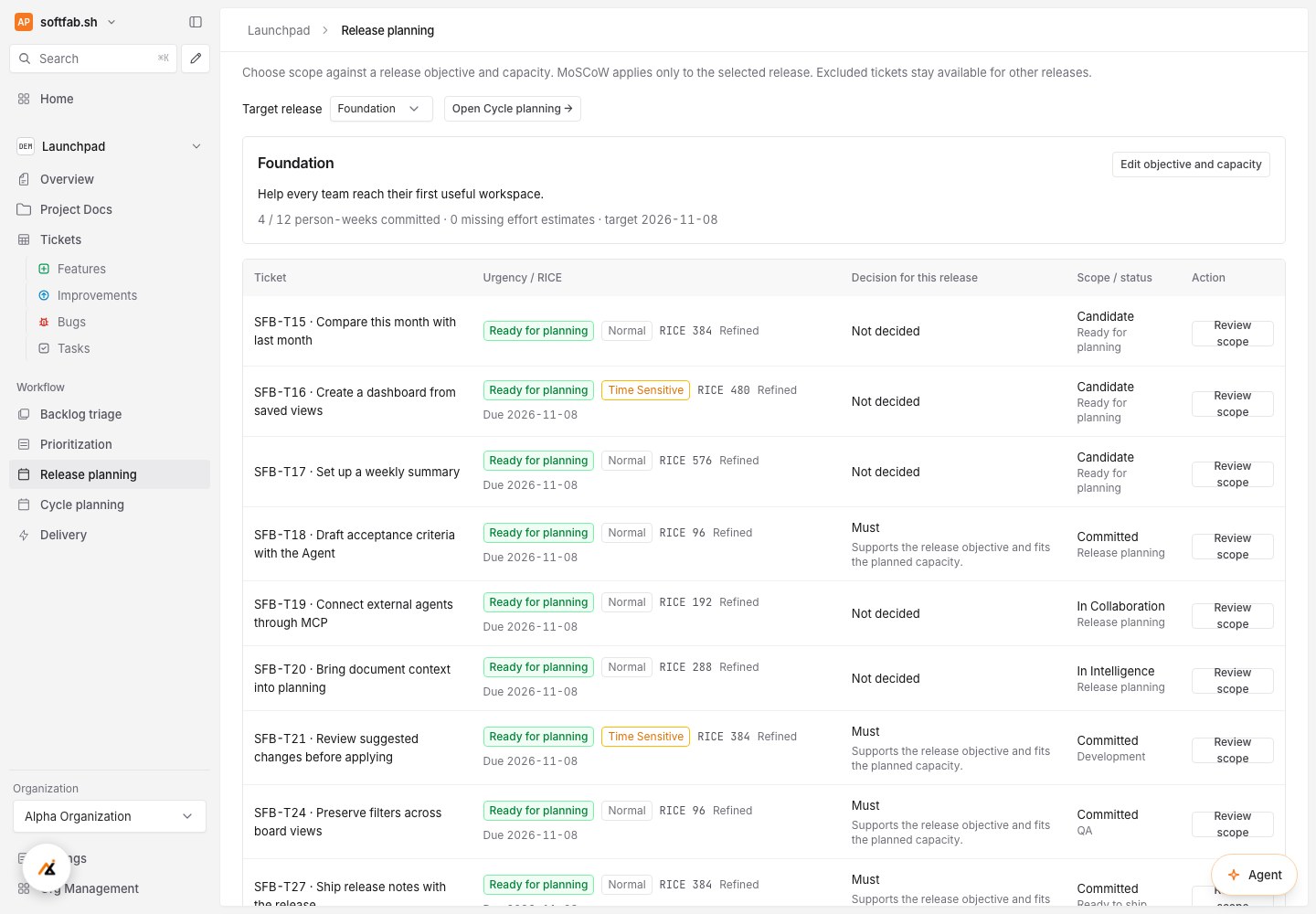The width and height of the screenshot is (1316, 914).
Task: Click the Prioritization list icon
Action: (24, 444)
